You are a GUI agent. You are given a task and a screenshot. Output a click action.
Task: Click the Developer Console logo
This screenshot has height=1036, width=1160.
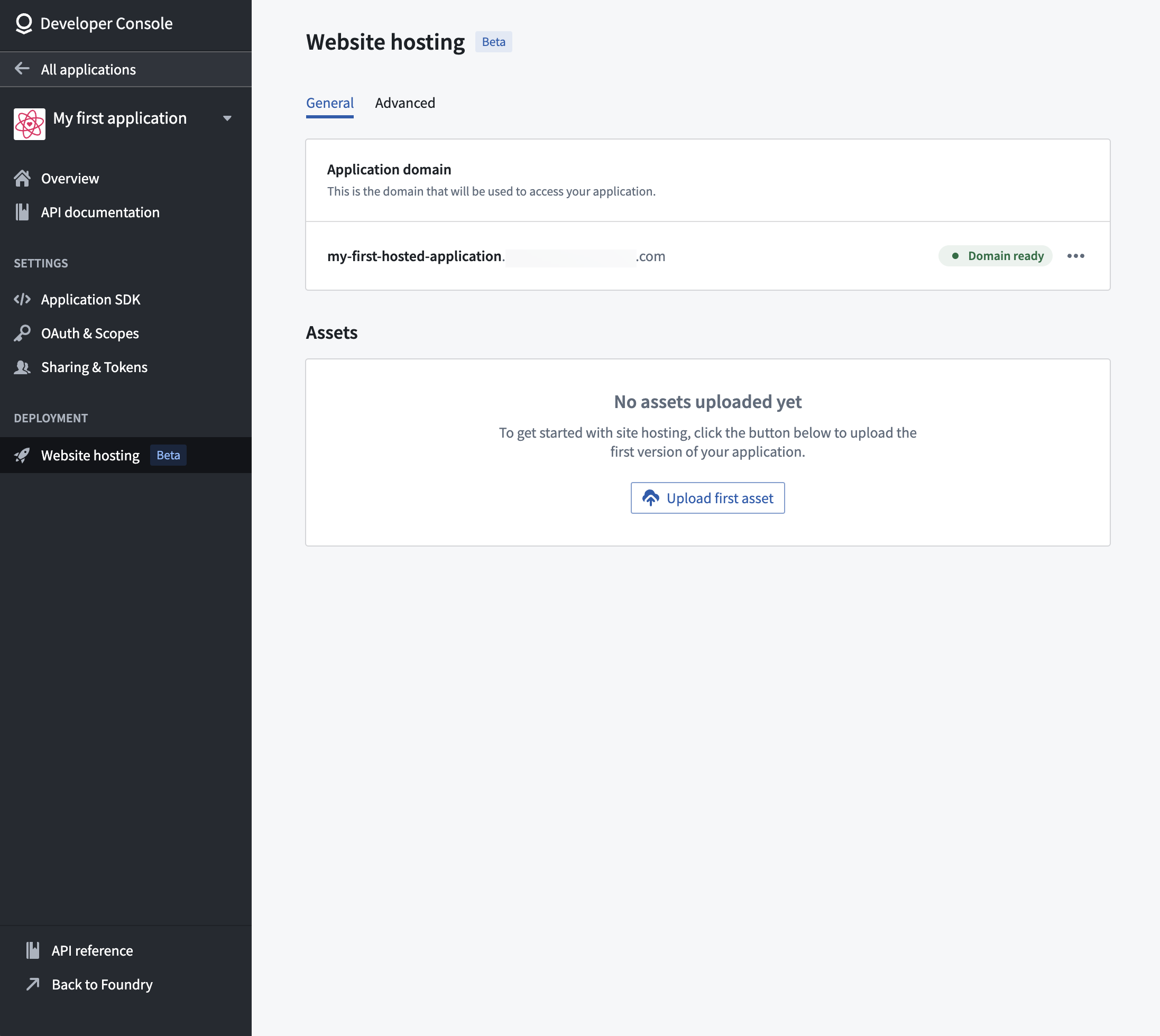click(23, 23)
